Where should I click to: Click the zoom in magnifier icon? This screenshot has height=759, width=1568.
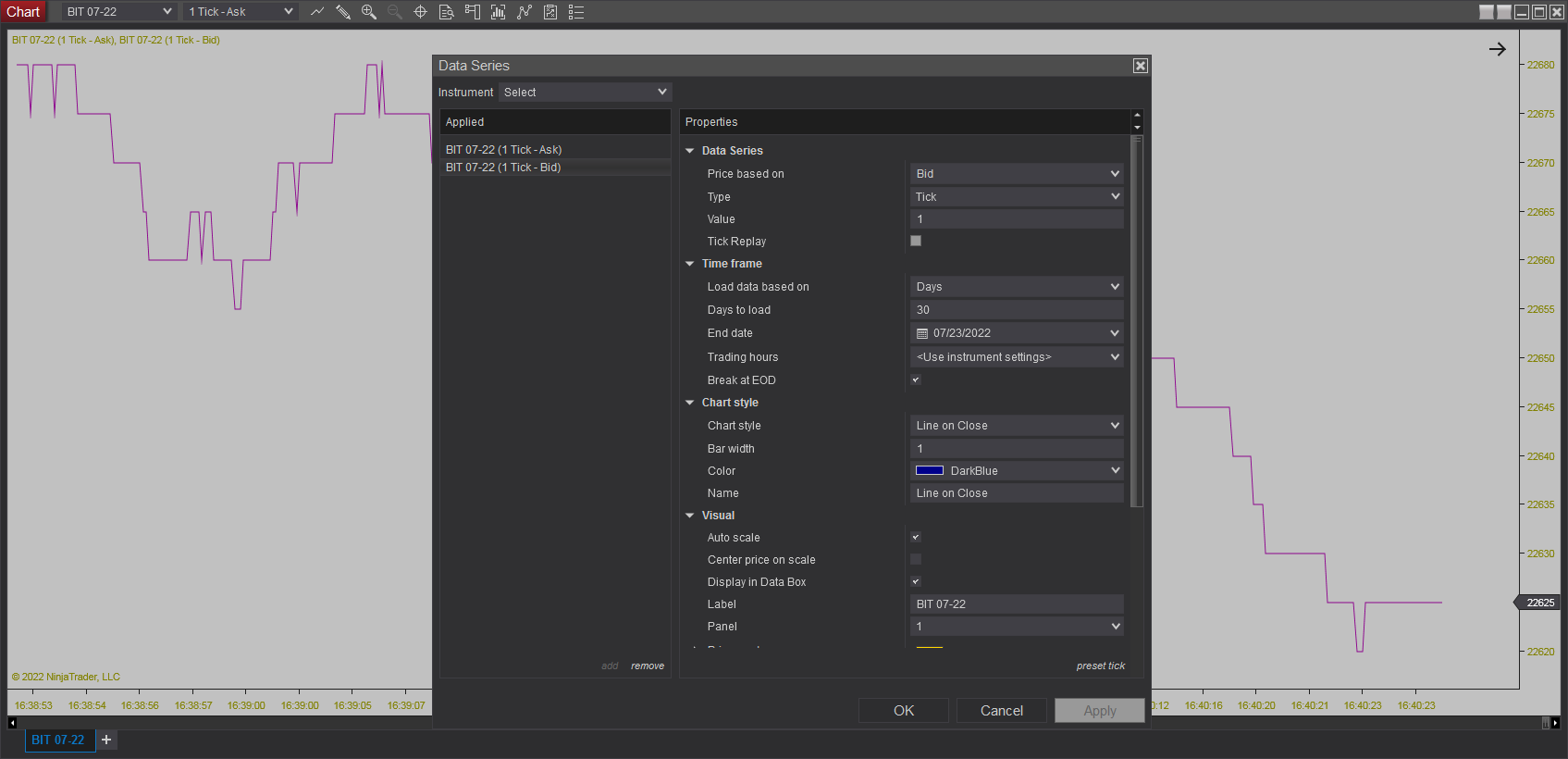(369, 12)
